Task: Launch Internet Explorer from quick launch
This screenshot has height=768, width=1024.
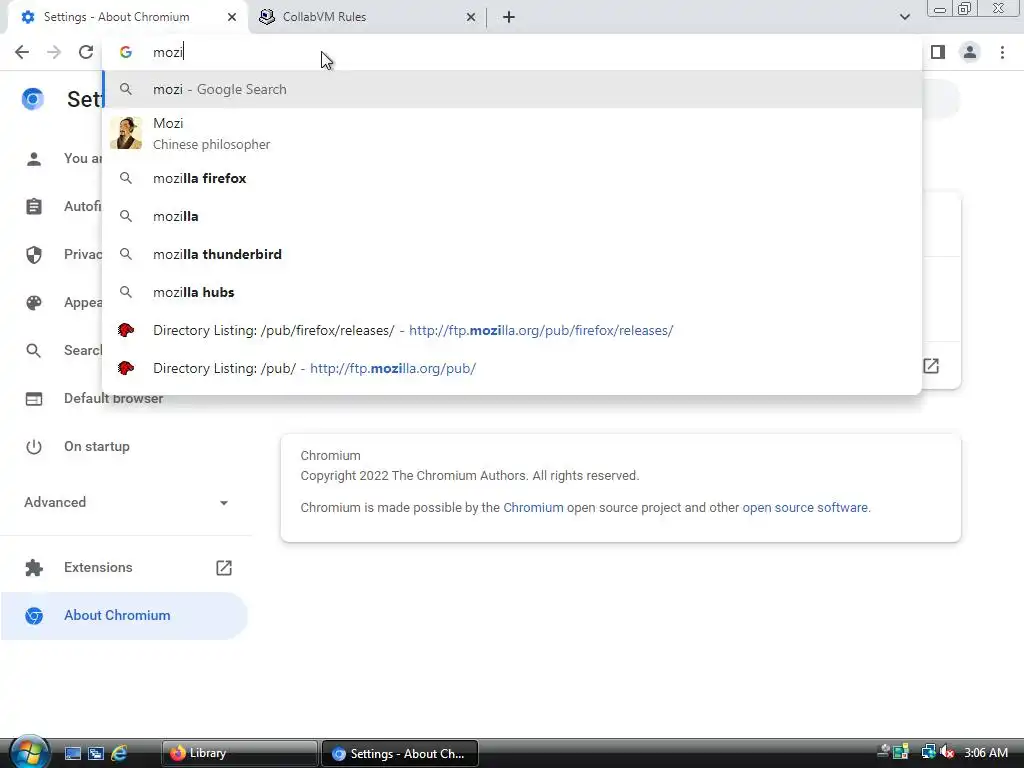Action: point(119,753)
